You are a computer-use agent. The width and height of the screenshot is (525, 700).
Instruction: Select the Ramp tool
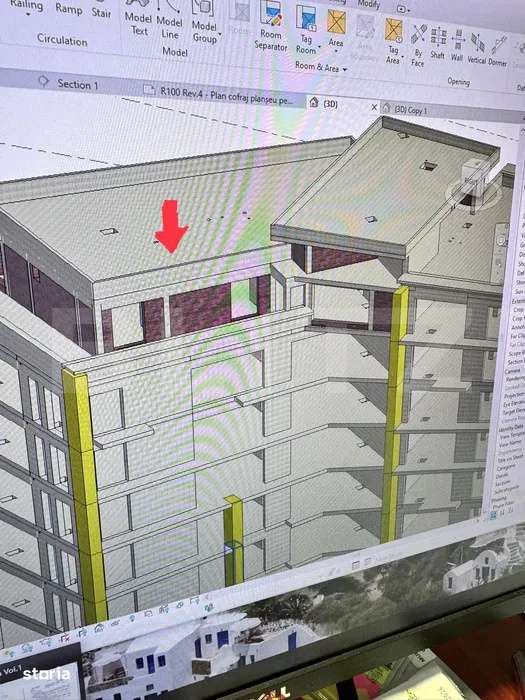[x=69, y=8]
